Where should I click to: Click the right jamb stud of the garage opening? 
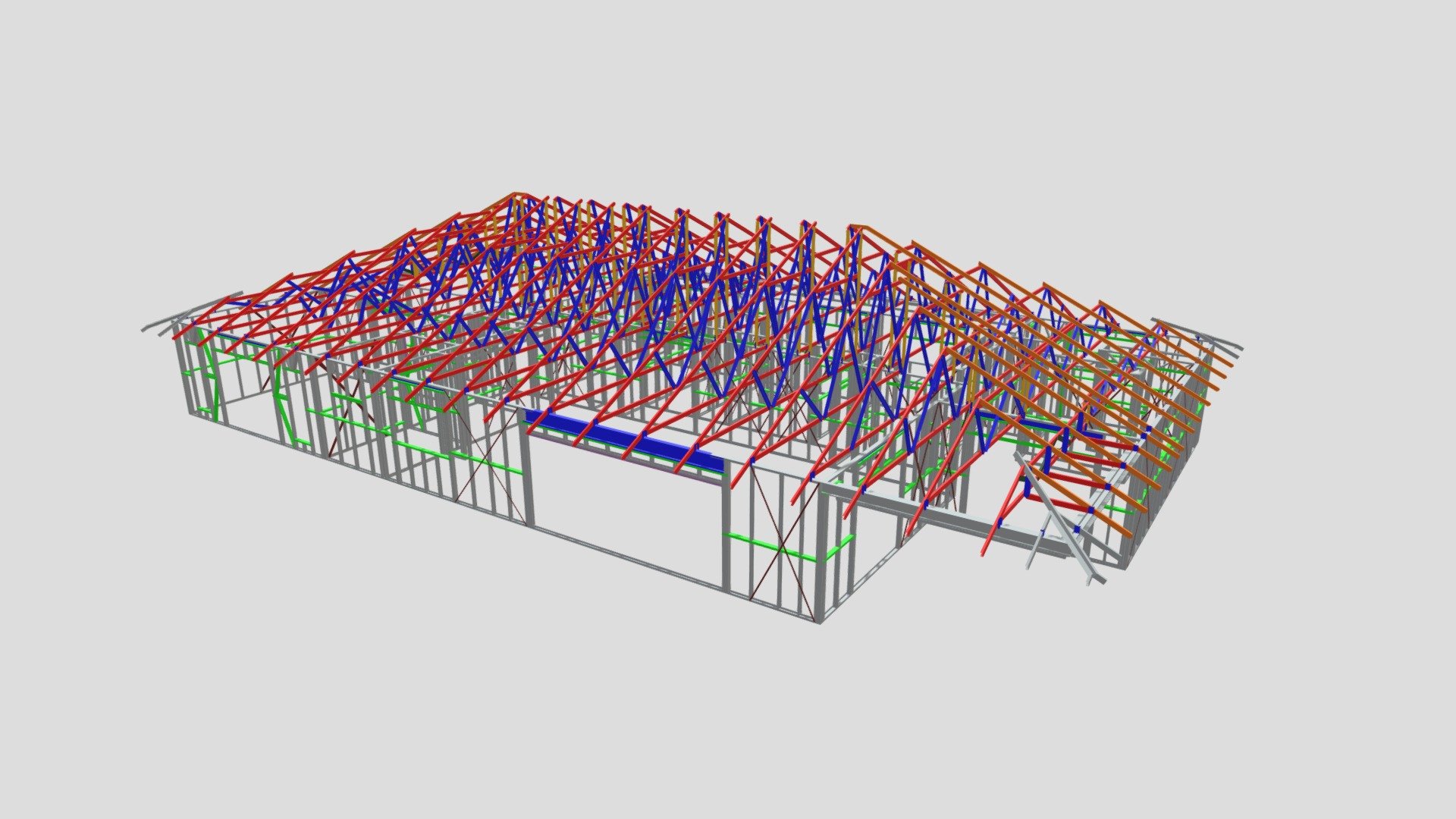726,526
